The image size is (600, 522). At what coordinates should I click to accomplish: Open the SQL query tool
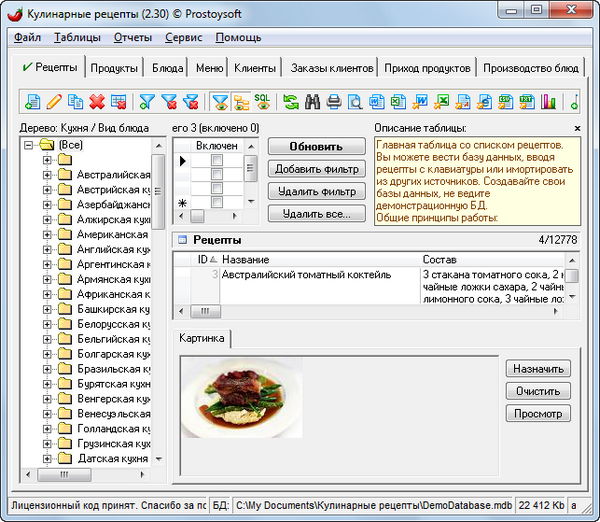(262, 101)
